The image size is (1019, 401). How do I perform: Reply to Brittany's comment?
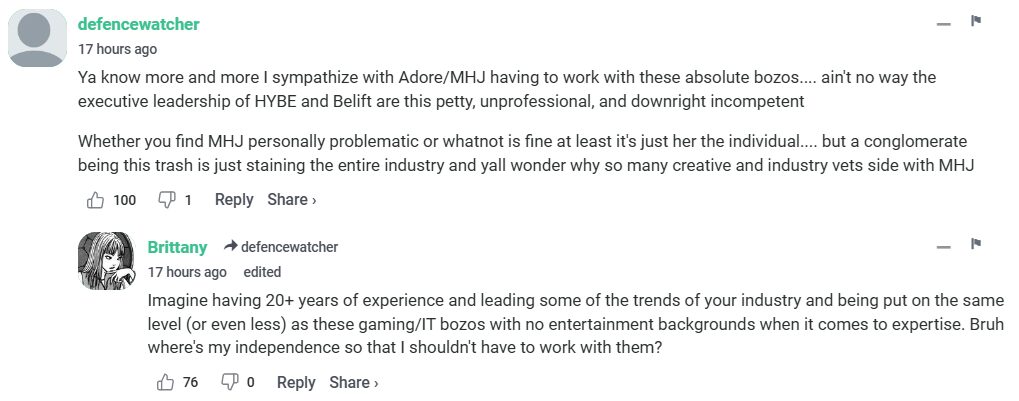(296, 382)
